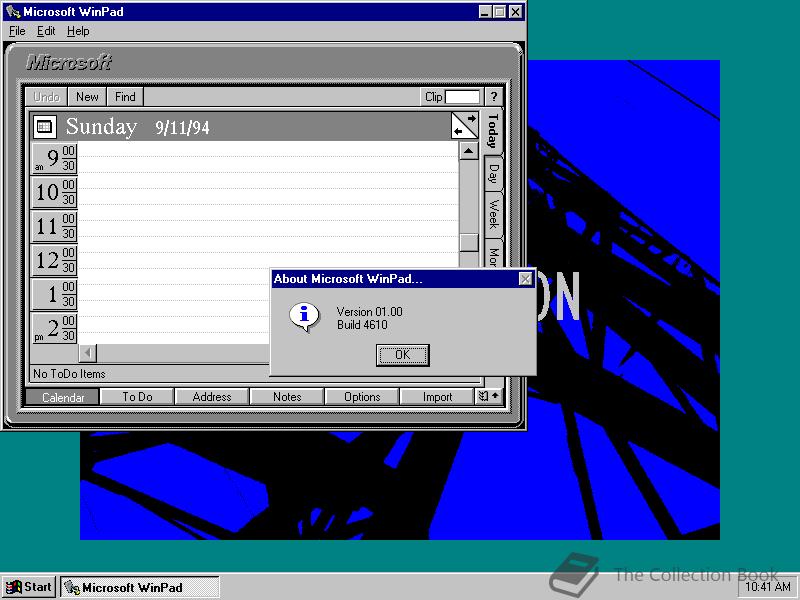Click the scroll up arrow of schedule
Image resolution: width=800 pixels, height=600 pixels.
[x=468, y=151]
